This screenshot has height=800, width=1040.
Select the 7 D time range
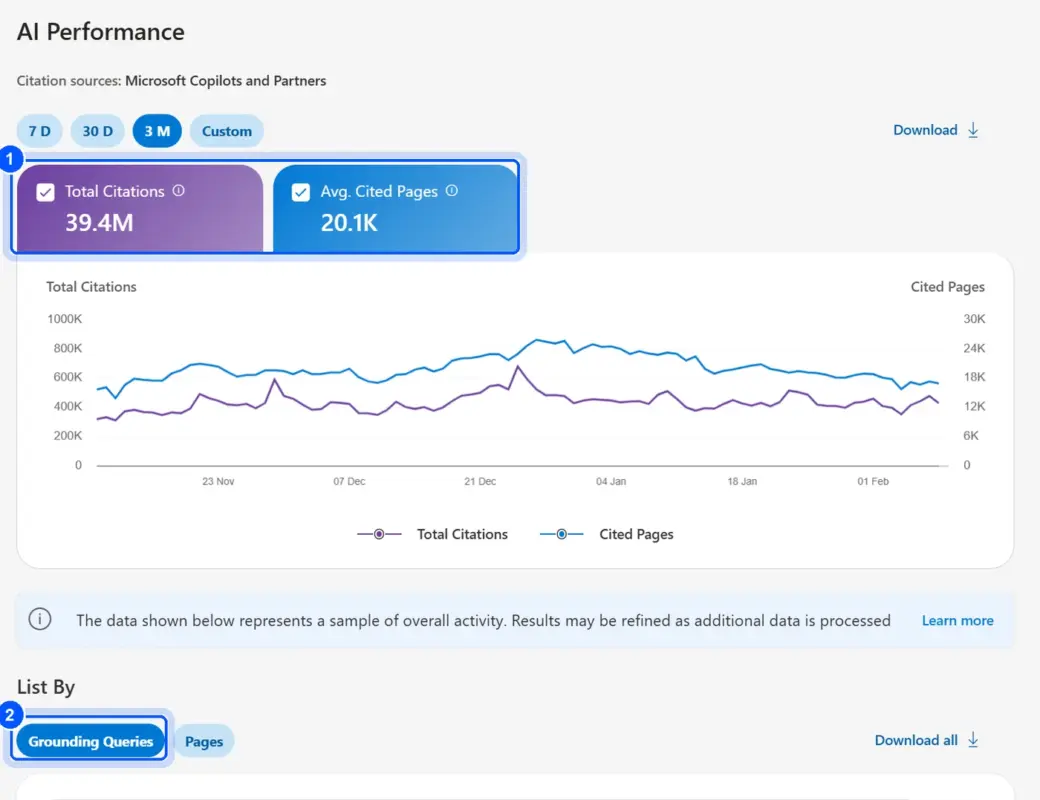pos(39,131)
